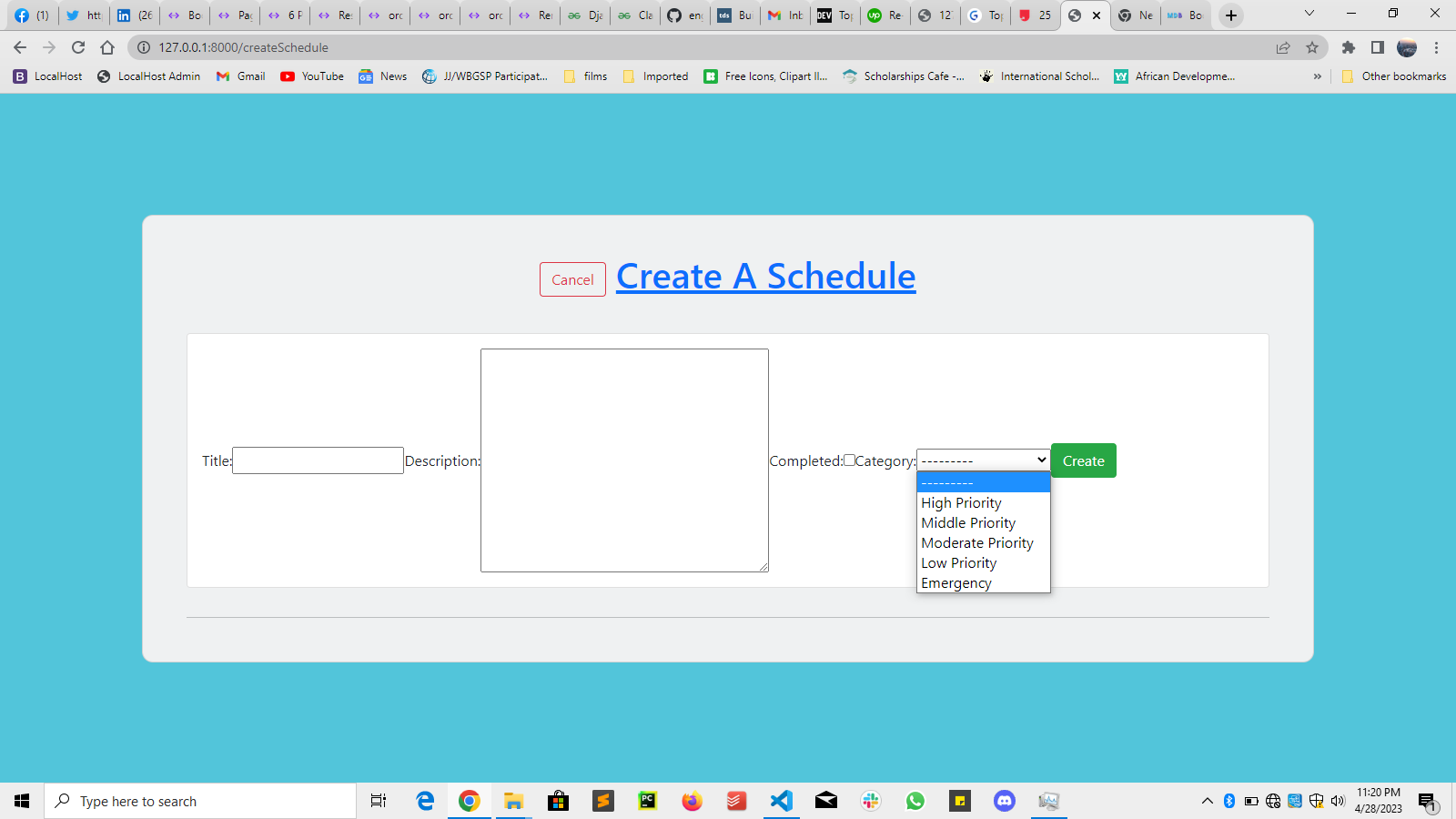Select Emergency from the category list

pos(956,582)
